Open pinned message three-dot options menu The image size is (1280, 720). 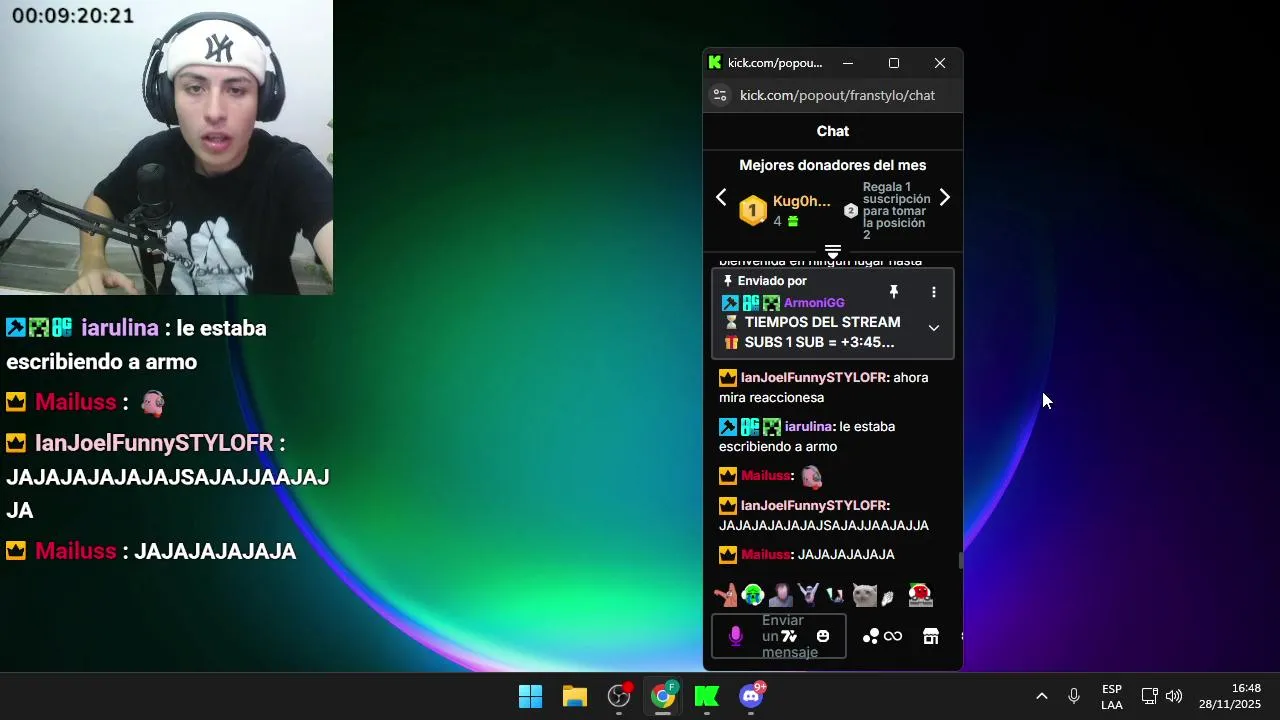(934, 292)
